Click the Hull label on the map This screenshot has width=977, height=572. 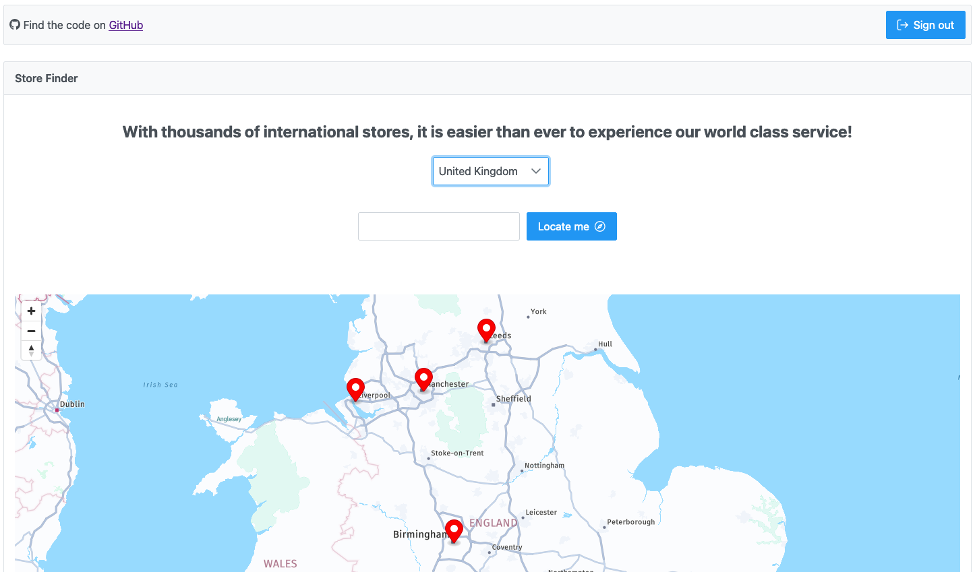click(605, 344)
